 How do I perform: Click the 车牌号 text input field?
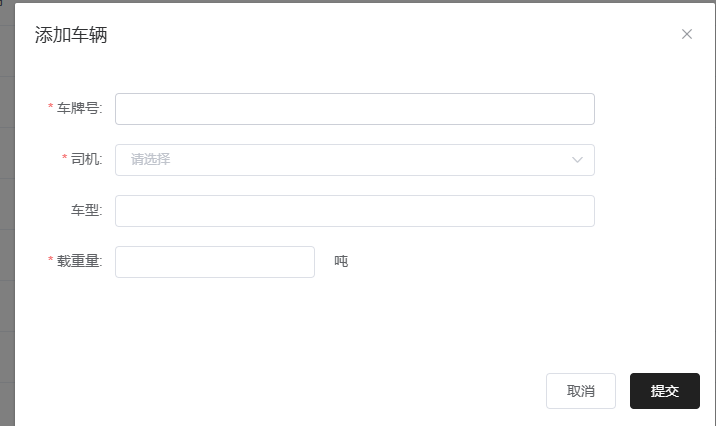point(355,109)
